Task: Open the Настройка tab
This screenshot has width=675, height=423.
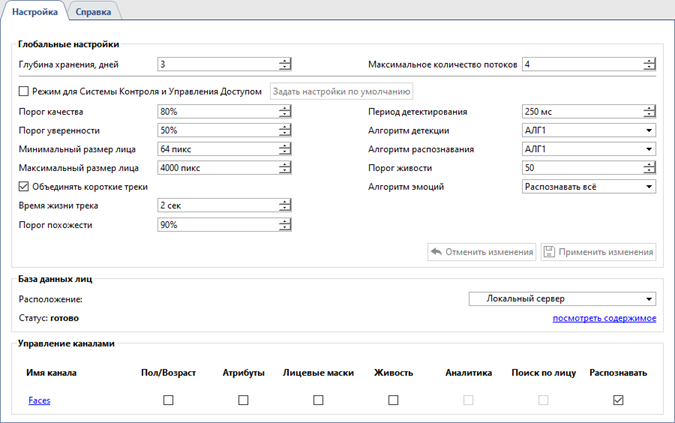Action: tap(34, 11)
